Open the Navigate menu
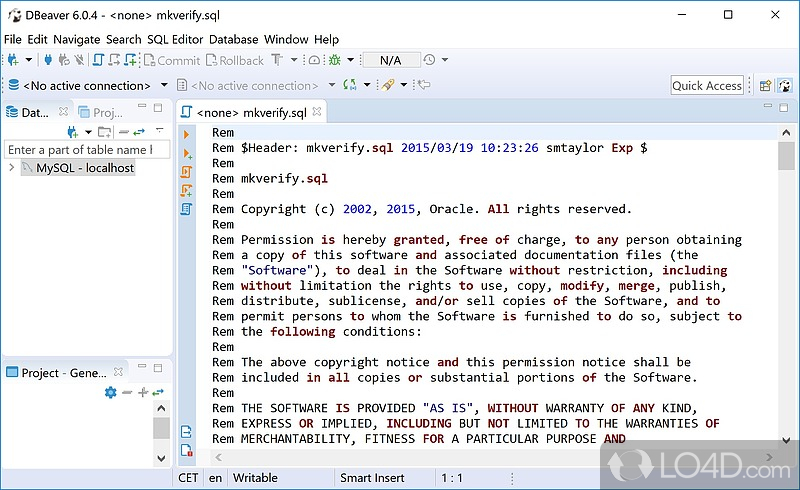The height and width of the screenshot is (490, 800). pyautogui.click(x=77, y=39)
